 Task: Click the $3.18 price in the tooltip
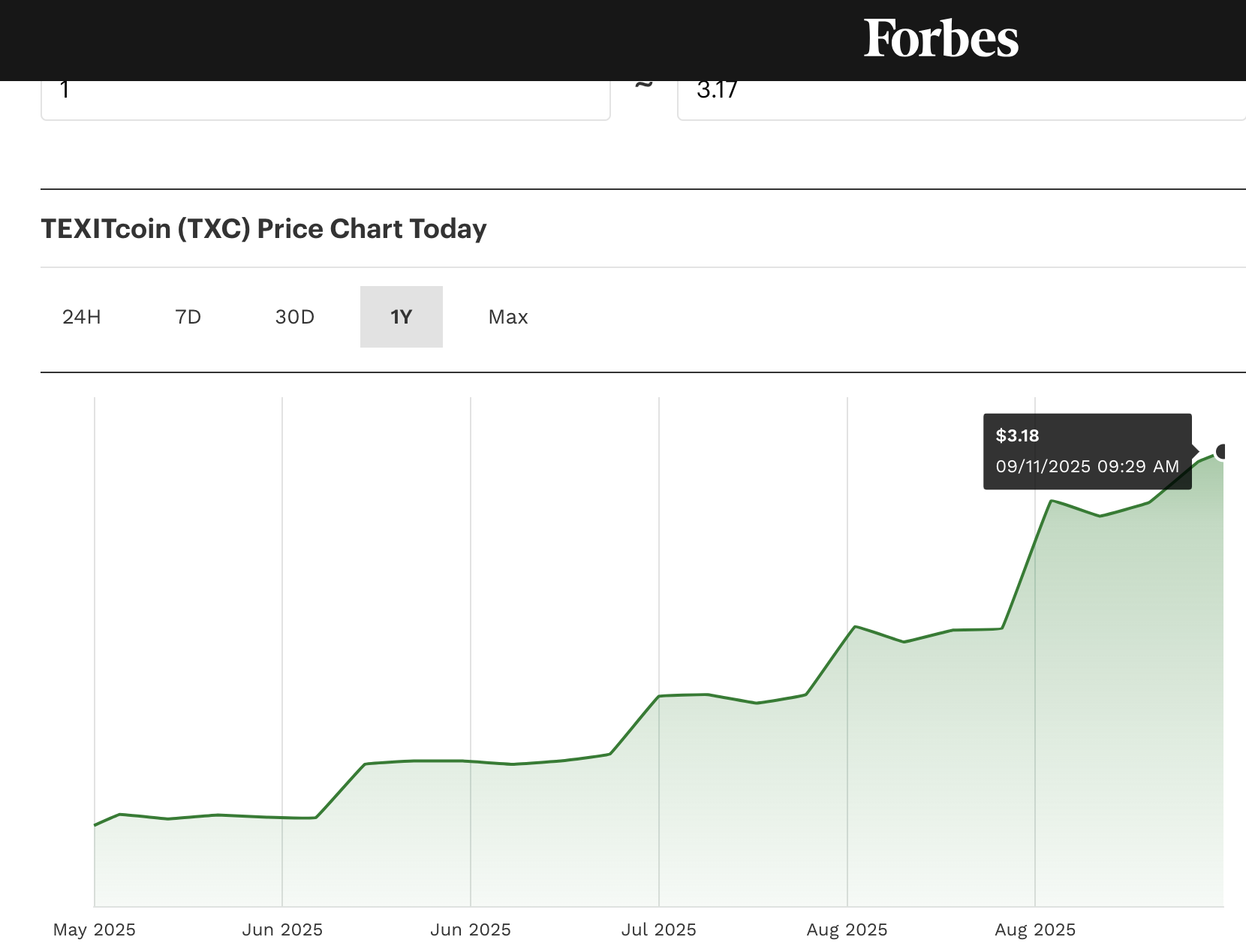click(x=1017, y=435)
